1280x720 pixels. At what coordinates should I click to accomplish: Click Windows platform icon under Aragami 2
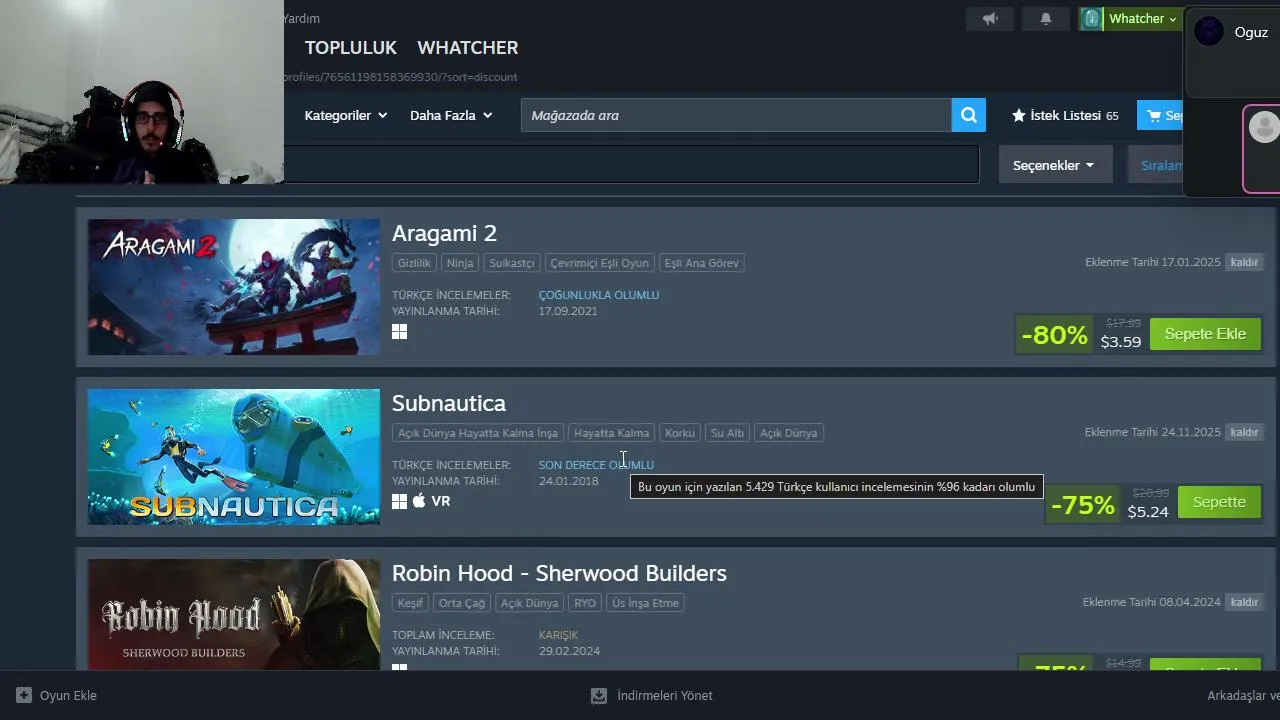399,332
